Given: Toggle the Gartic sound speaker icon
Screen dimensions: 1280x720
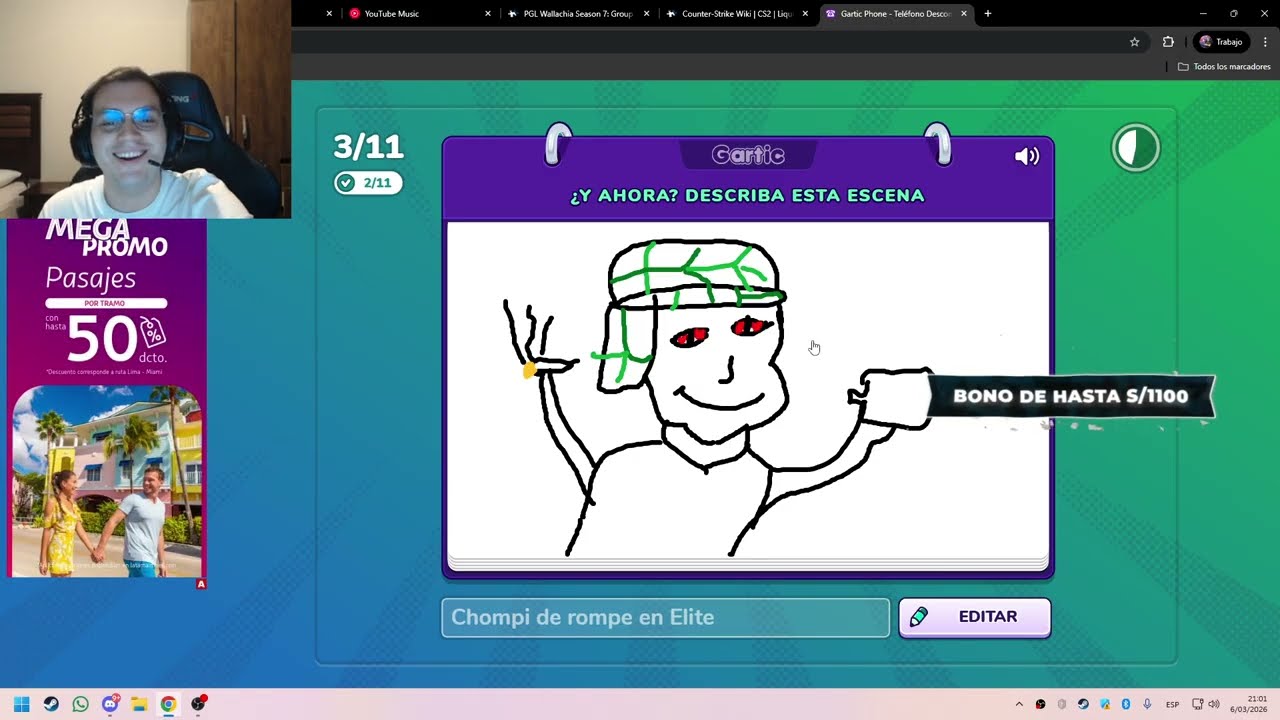Looking at the screenshot, I should (x=1027, y=156).
